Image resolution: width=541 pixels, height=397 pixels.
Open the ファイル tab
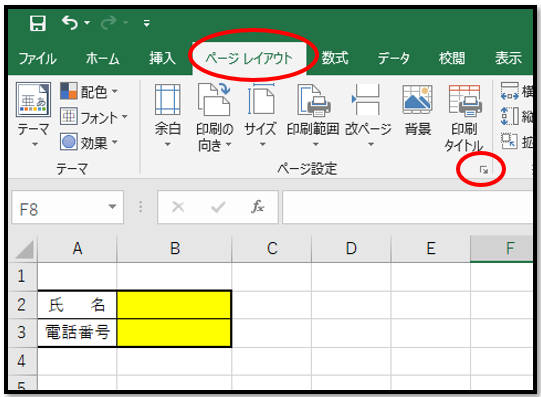coord(38,58)
